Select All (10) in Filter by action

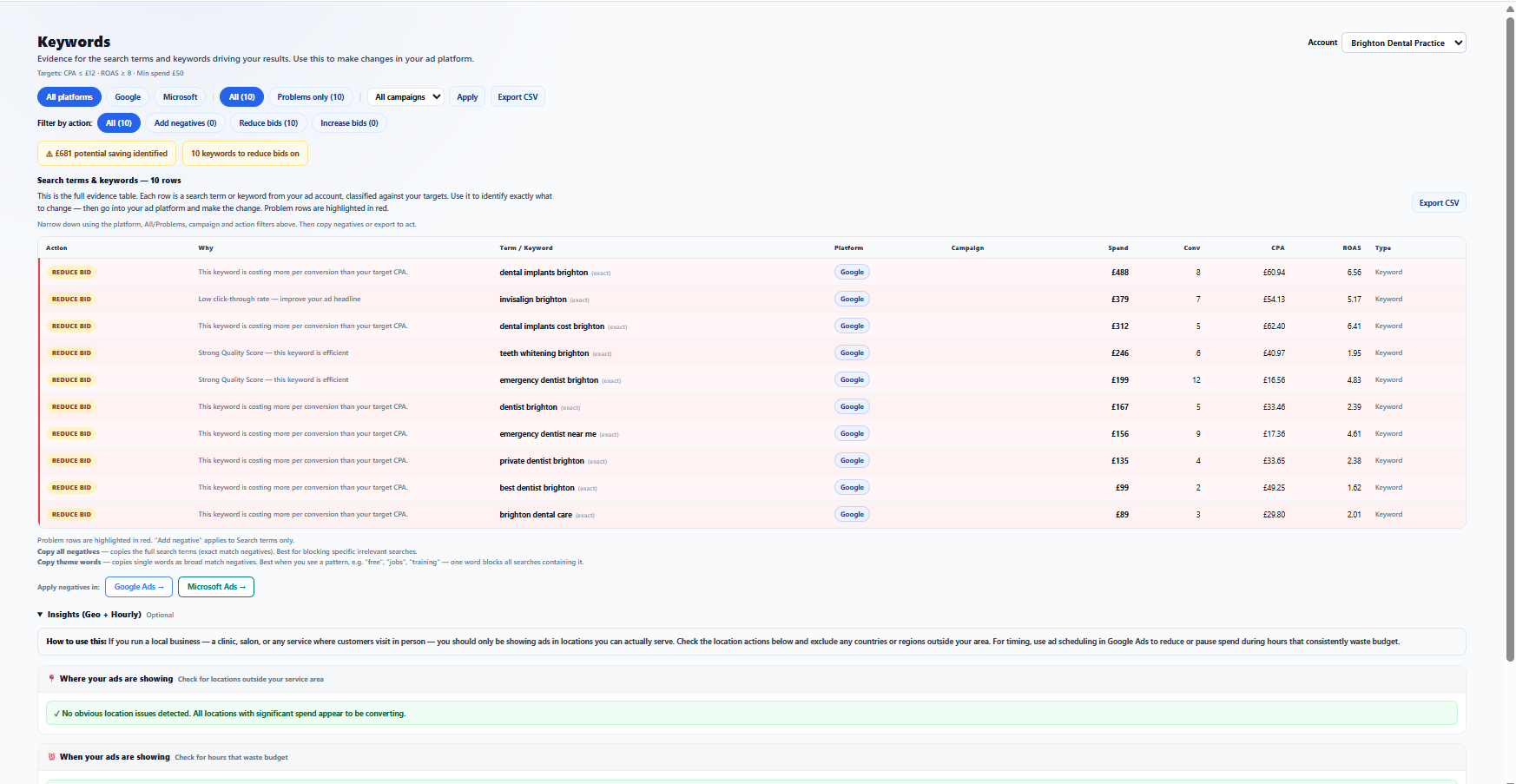[x=119, y=123]
